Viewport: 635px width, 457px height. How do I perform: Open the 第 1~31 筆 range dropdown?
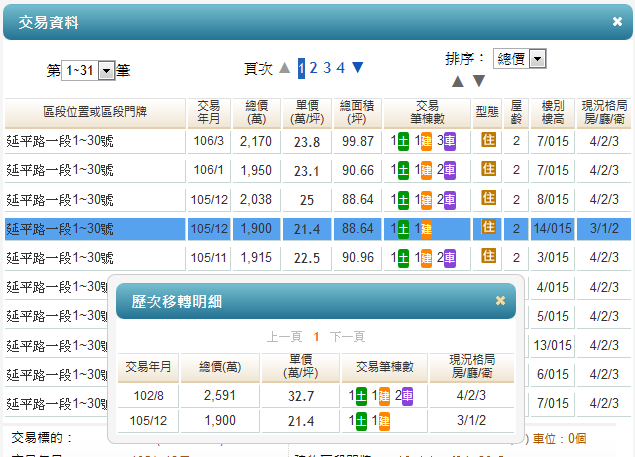(88, 70)
